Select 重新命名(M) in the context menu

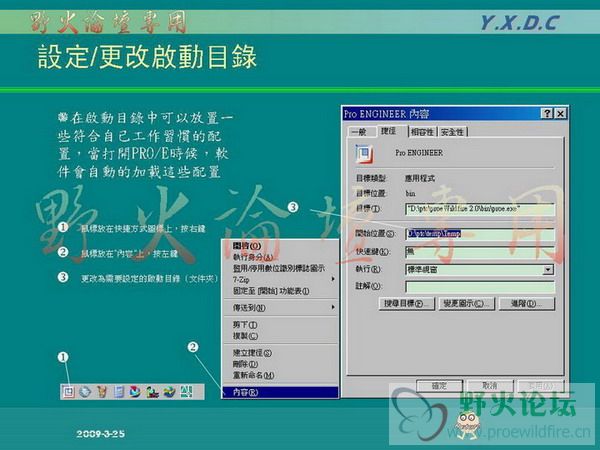point(280,375)
